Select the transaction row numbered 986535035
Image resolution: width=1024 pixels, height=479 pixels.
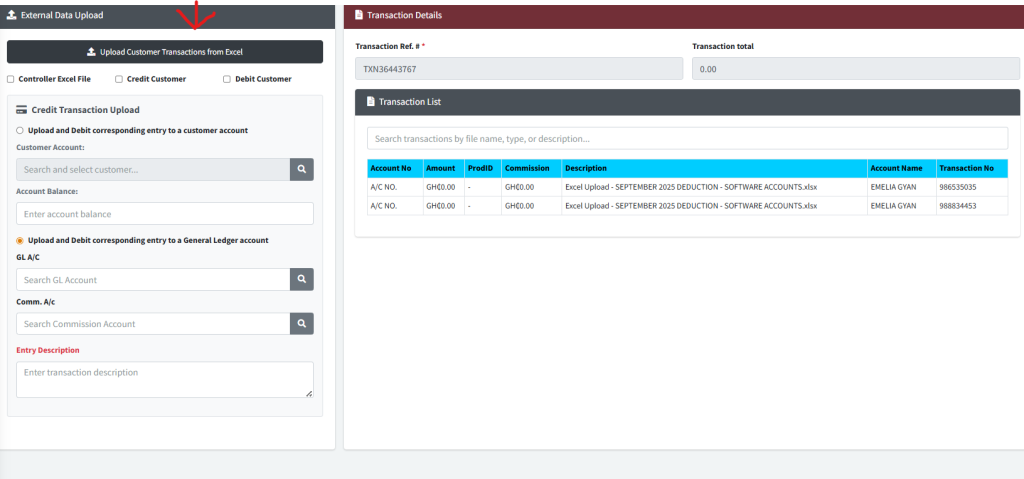687,187
